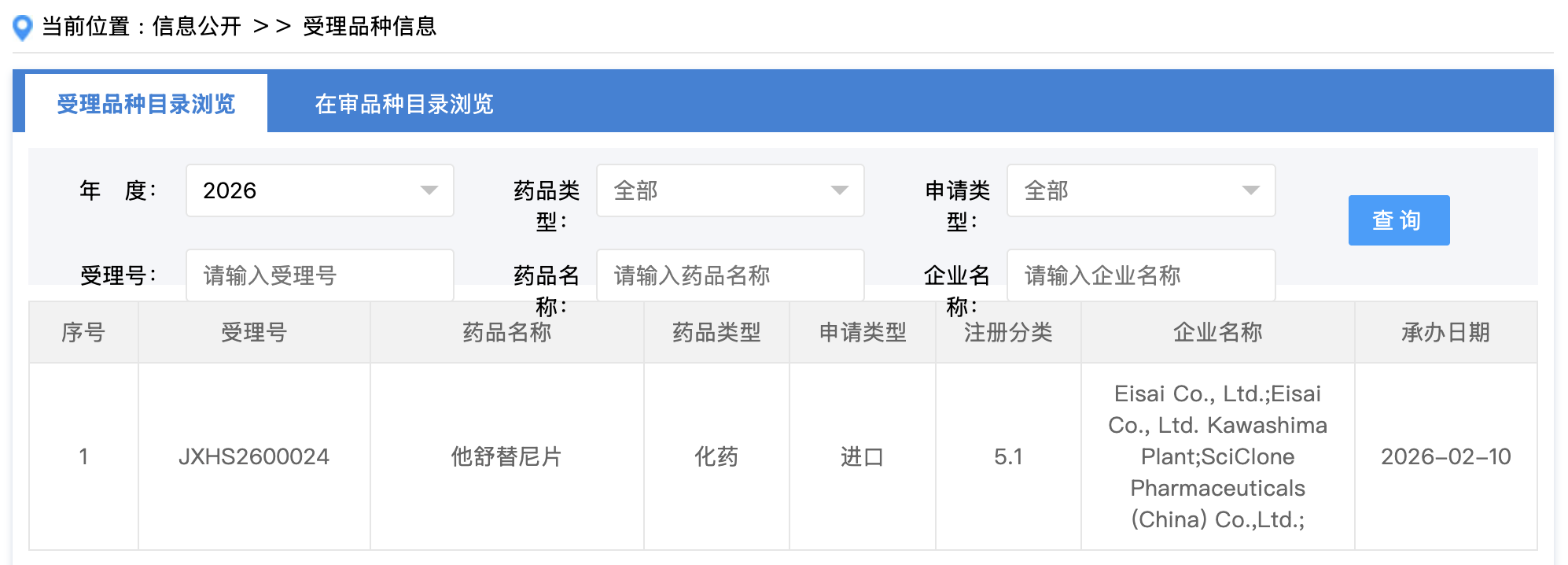The width and height of the screenshot is (1568, 565).
Task: Click the 受理号 column header
Action: pyautogui.click(x=254, y=332)
